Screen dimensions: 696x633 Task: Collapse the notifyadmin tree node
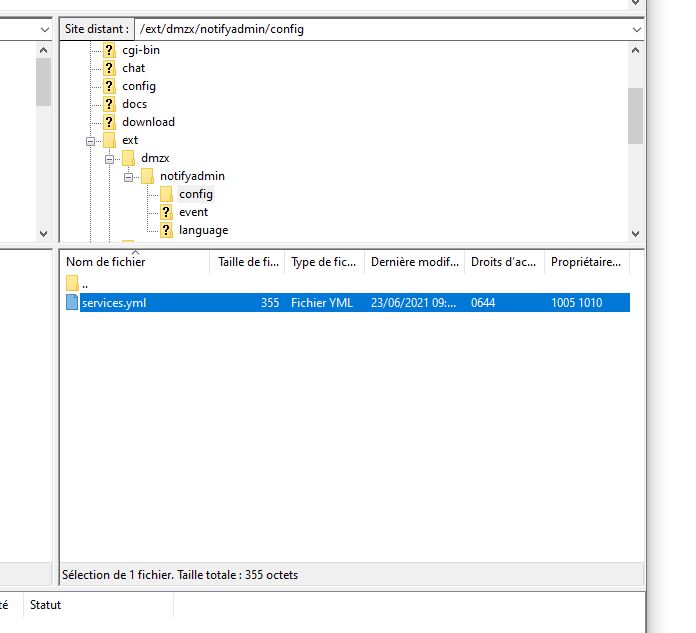tap(129, 178)
